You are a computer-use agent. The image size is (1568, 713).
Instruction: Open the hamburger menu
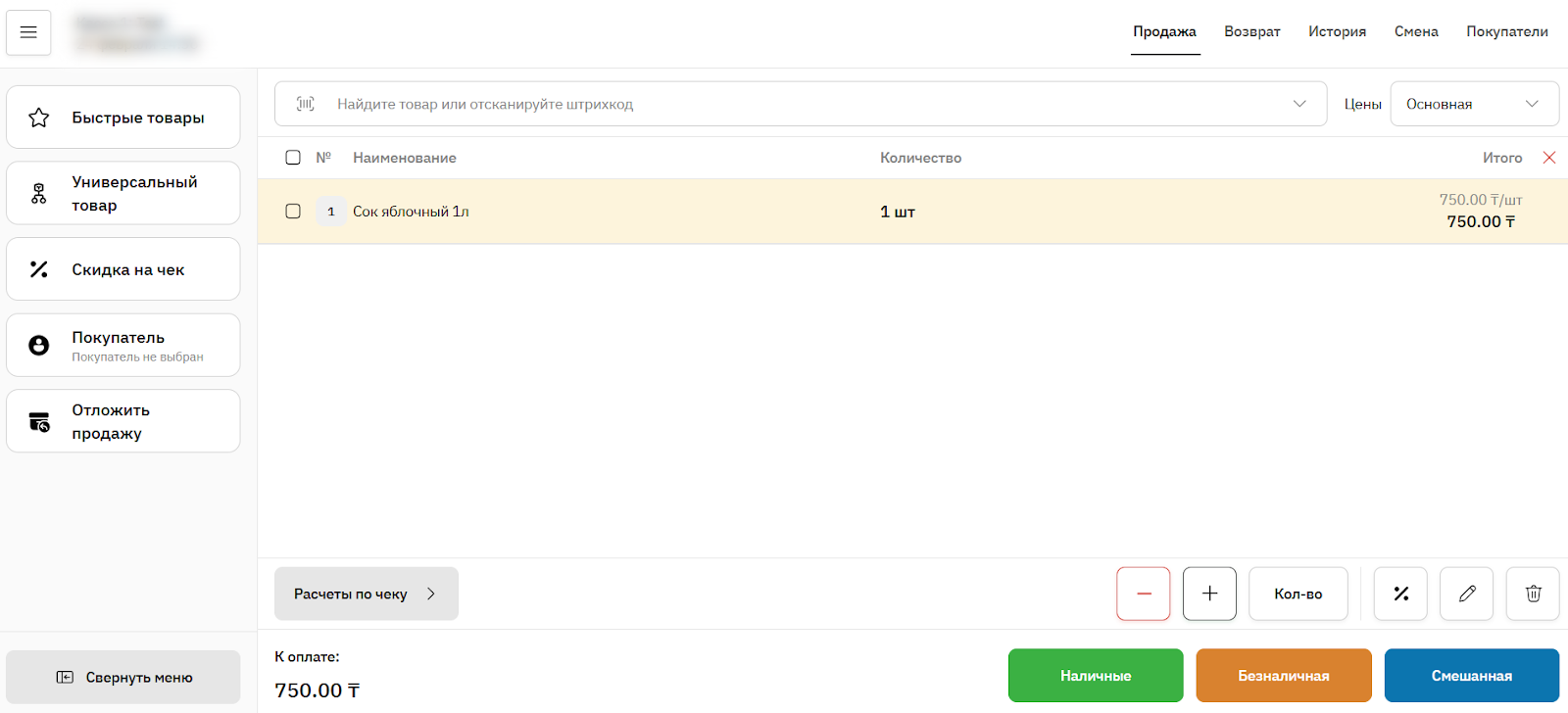tap(28, 32)
